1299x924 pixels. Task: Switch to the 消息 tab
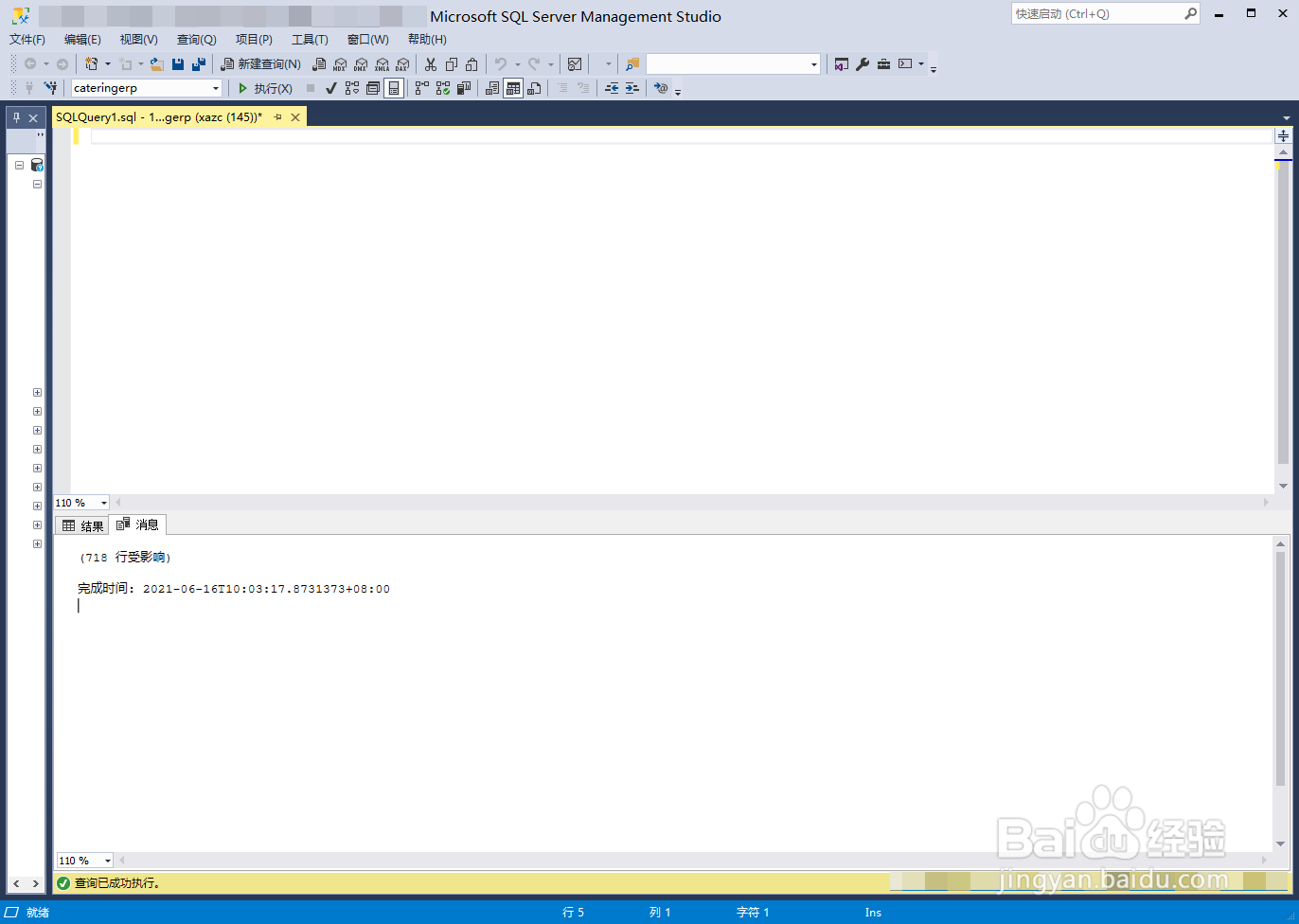coord(137,524)
